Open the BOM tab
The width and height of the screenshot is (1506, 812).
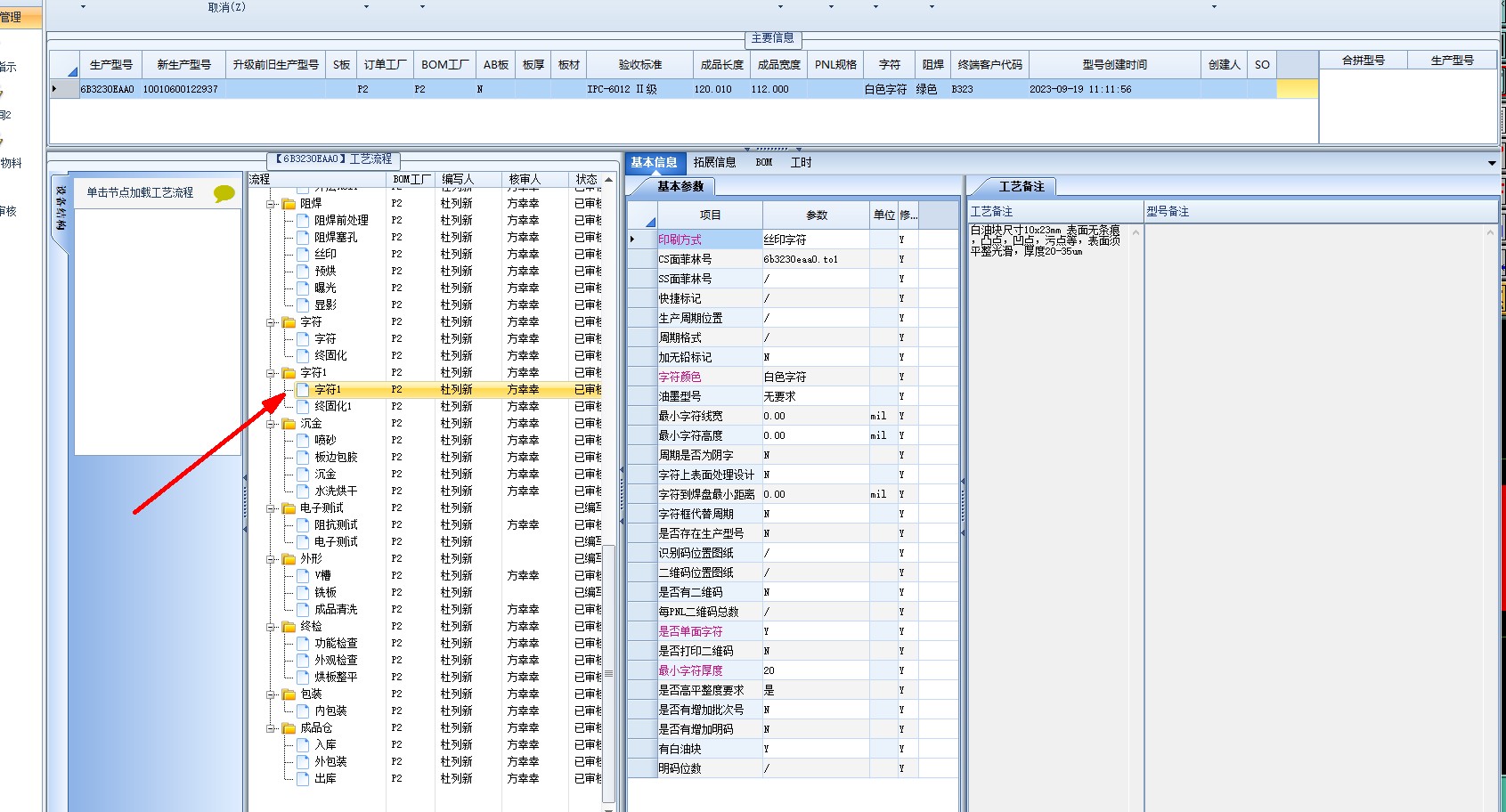(x=764, y=162)
